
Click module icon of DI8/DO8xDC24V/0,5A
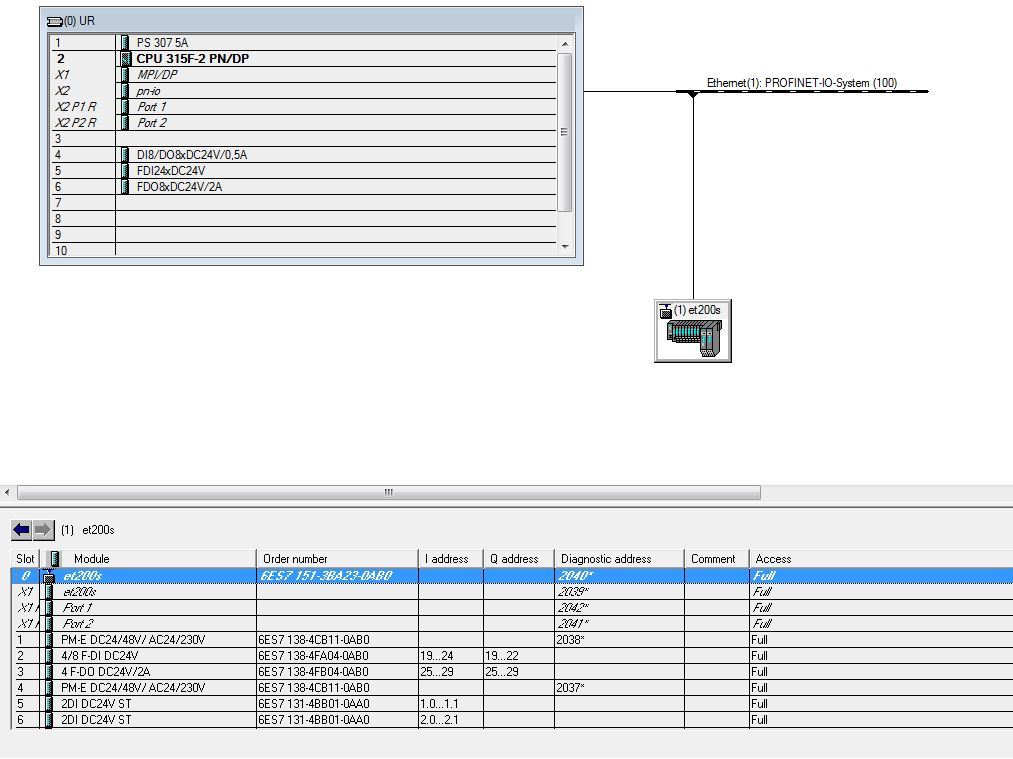tap(125, 154)
